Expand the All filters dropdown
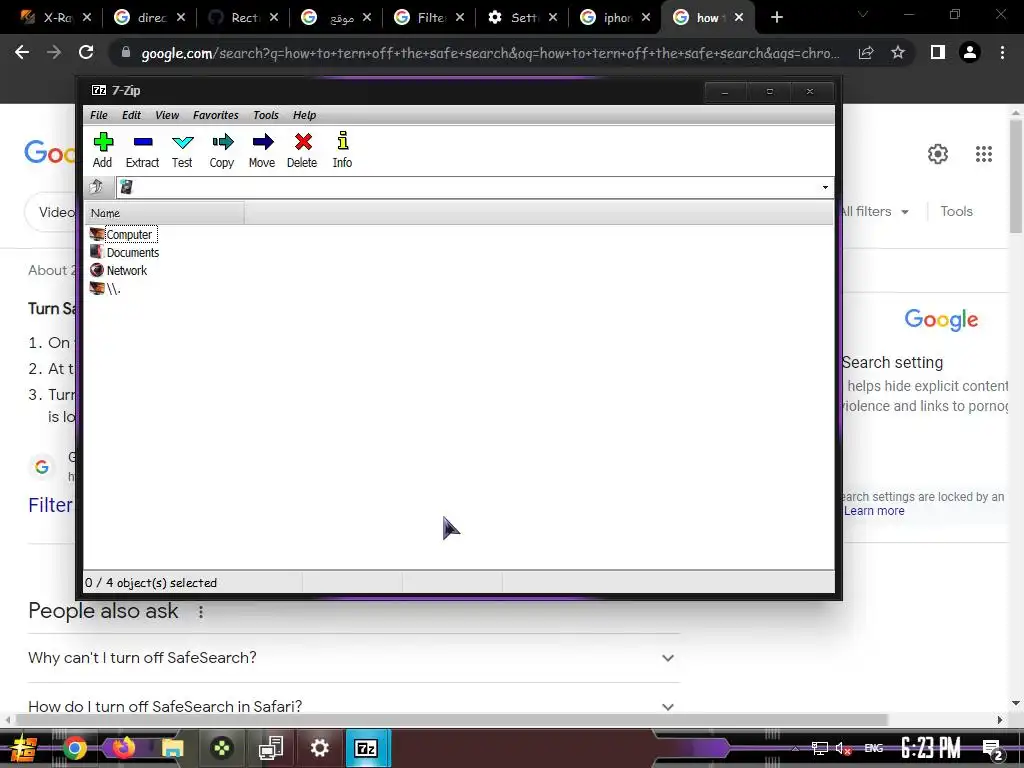The width and height of the screenshot is (1024, 768). (x=874, y=212)
